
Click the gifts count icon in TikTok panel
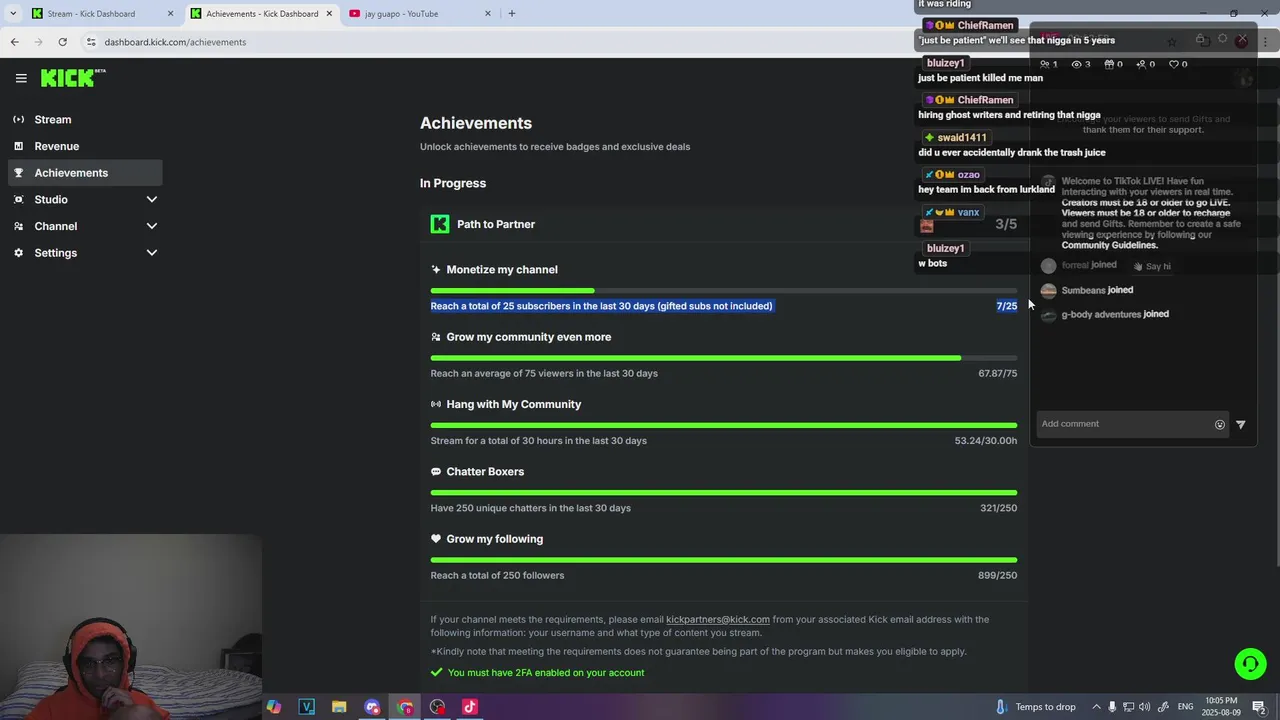1113,64
